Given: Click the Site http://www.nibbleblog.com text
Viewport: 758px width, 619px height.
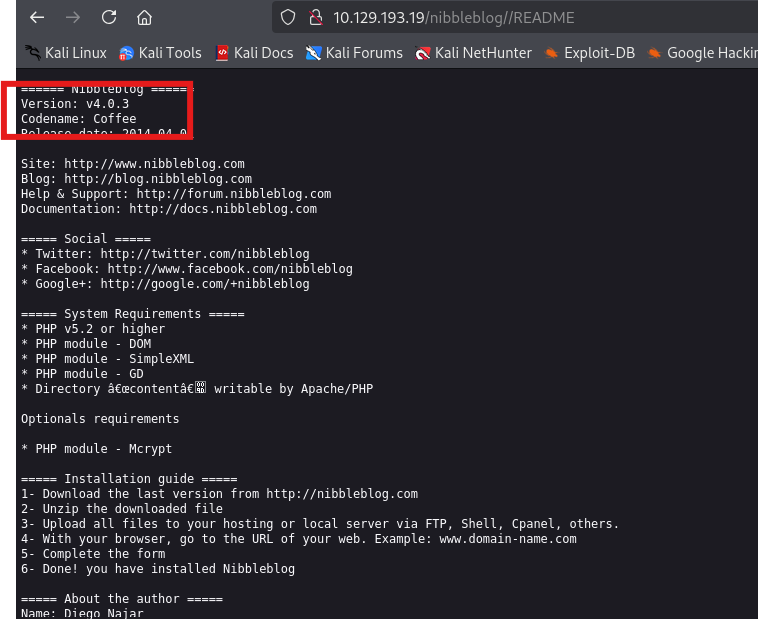Looking at the screenshot, I should tap(132, 163).
